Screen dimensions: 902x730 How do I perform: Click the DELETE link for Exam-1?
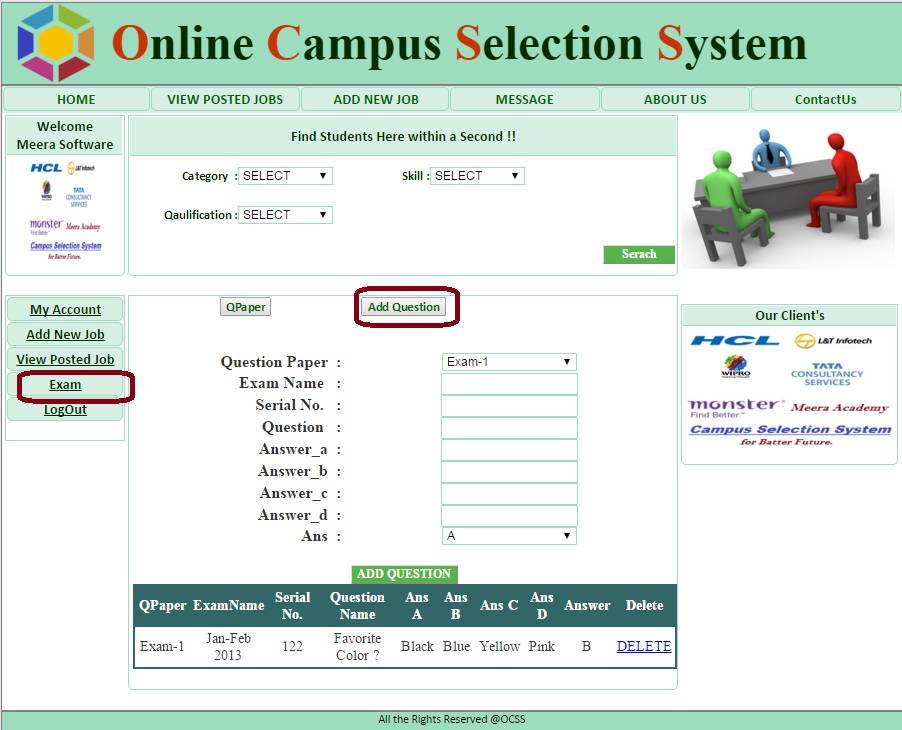[643, 646]
